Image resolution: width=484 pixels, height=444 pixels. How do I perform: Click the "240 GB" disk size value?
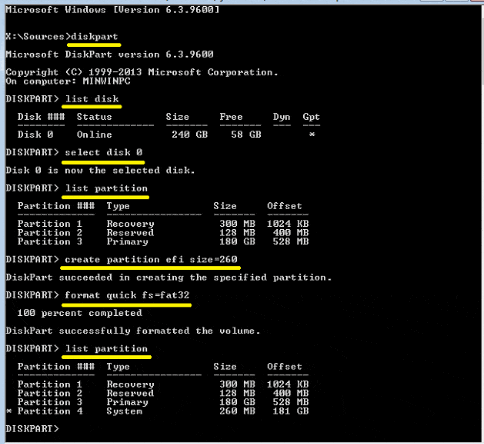(x=190, y=135)
